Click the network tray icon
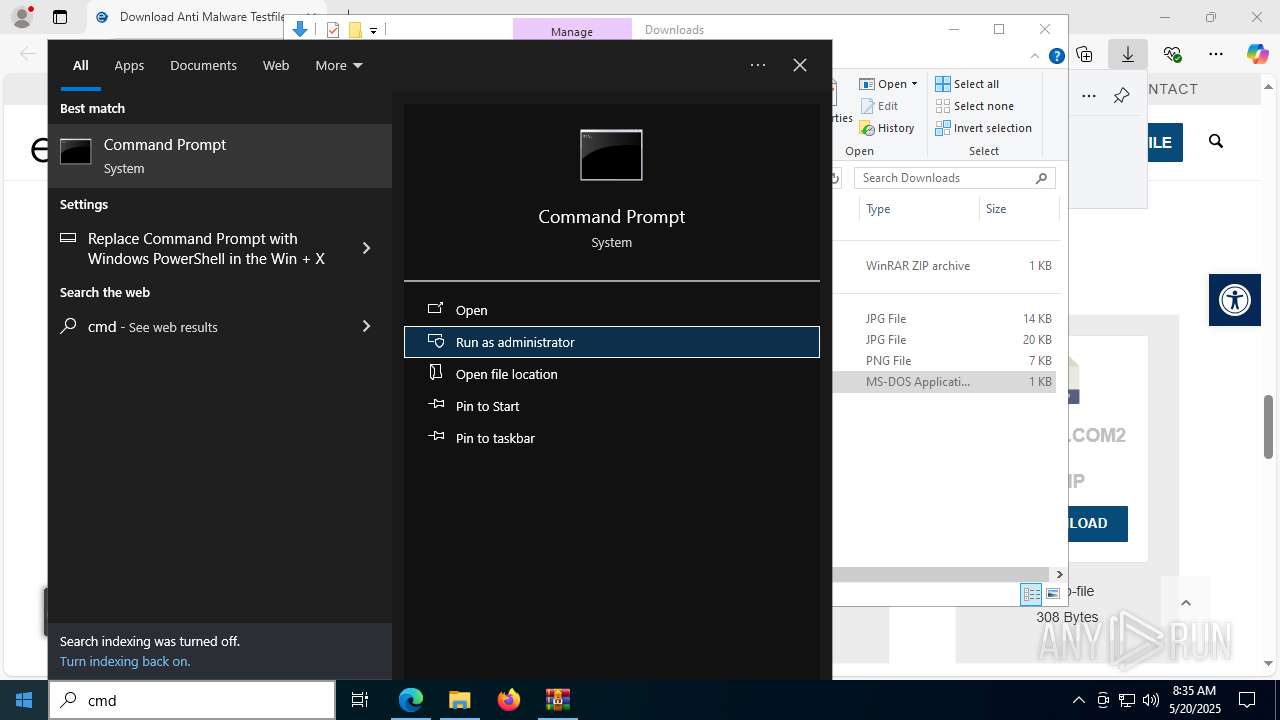Screen dimensions: 1280x720 click(1127, 700)
